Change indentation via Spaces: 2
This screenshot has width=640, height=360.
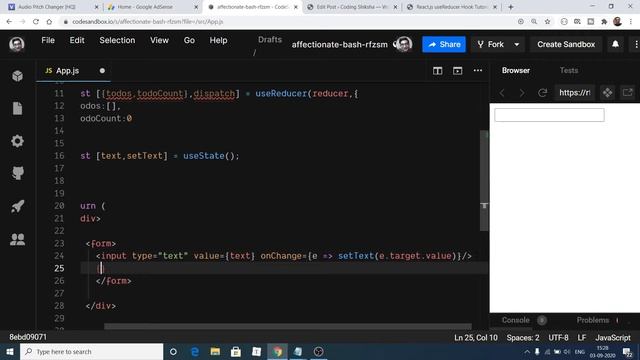522,338
